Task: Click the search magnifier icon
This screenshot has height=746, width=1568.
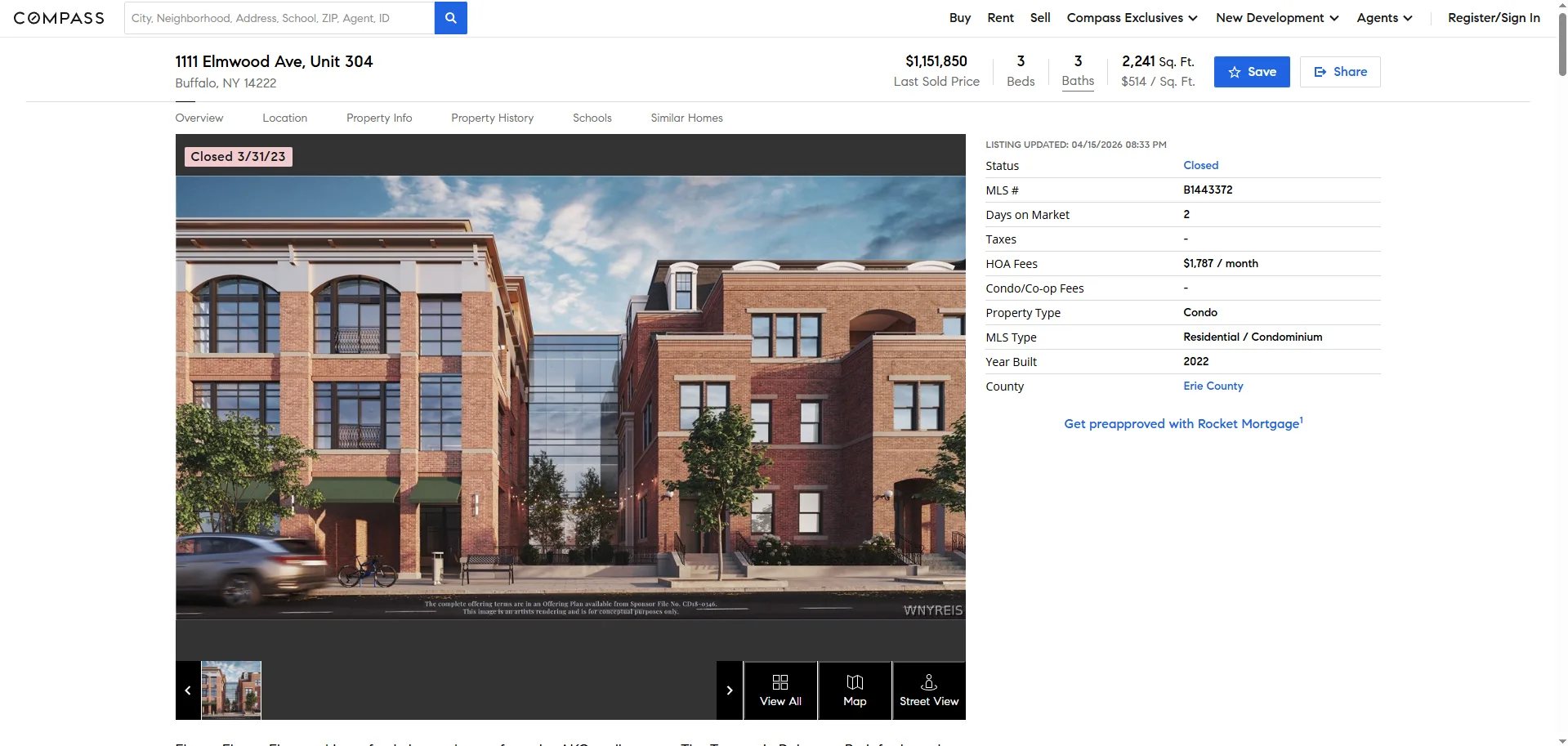Action: pos(450,17)
